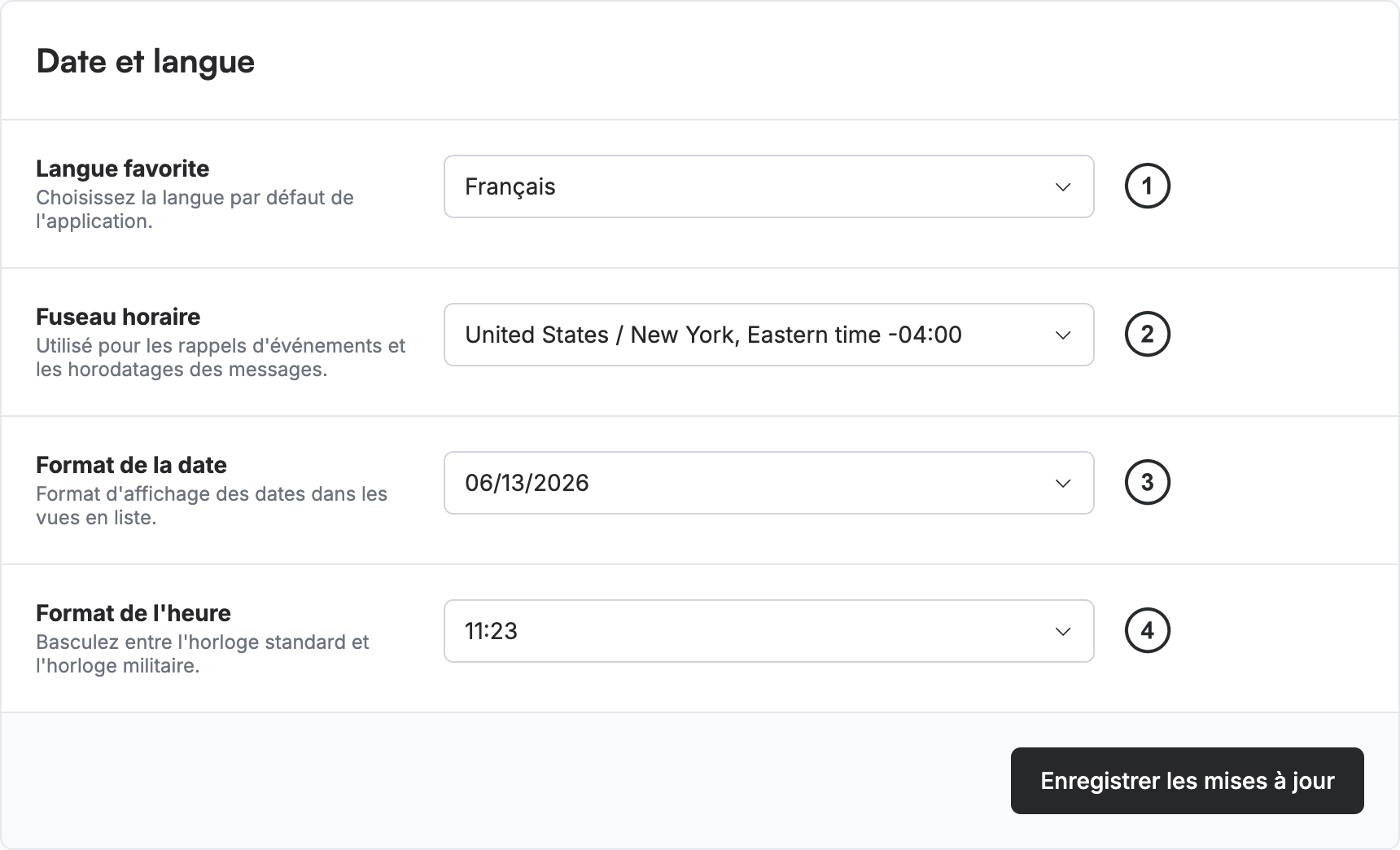1400x850 pixels.
Task: Save changes with Enregistrer les mises à jour
Action: pos(1187,781)
